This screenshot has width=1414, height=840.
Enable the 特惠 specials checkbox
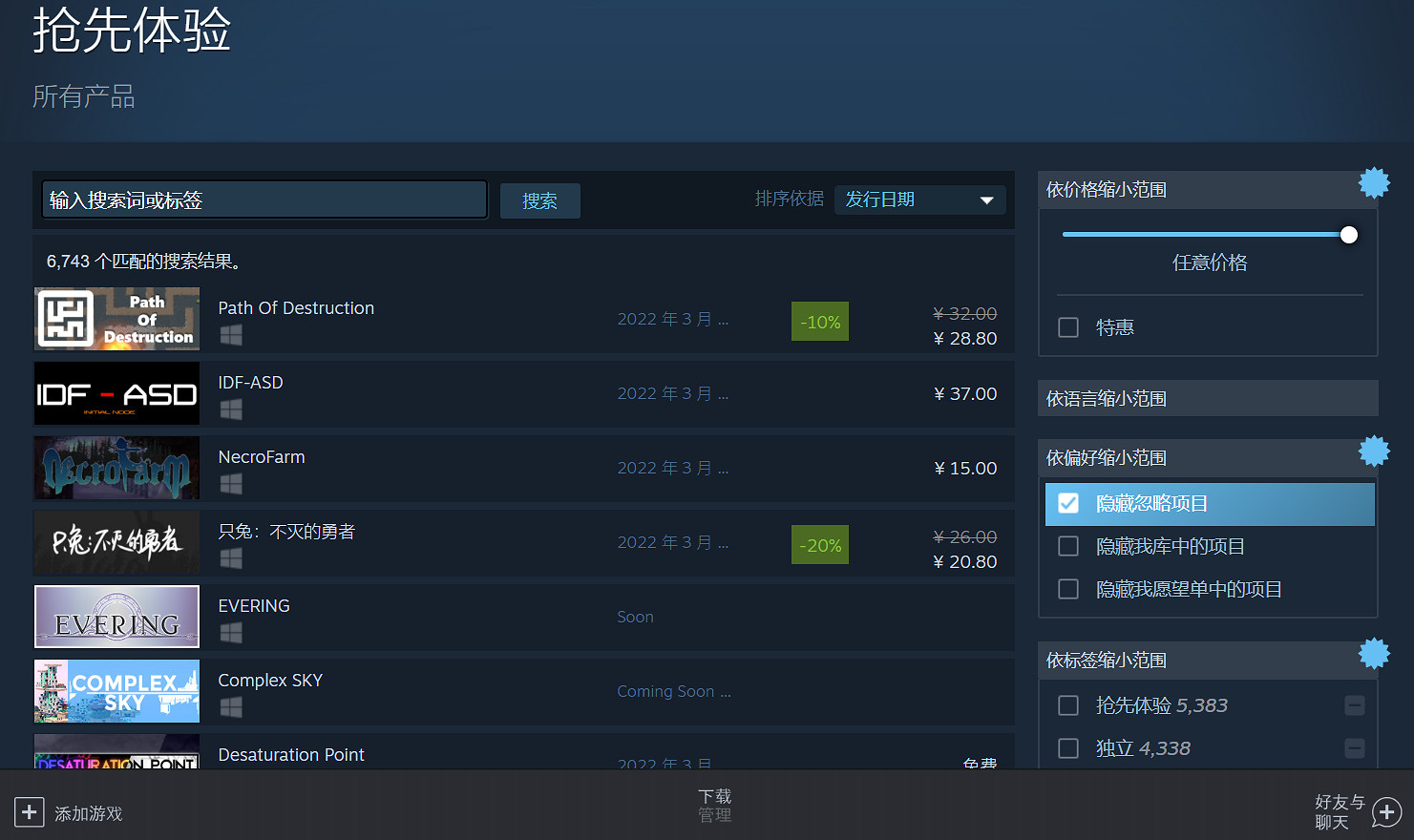pyautogui.click(x=1068, y=327)
